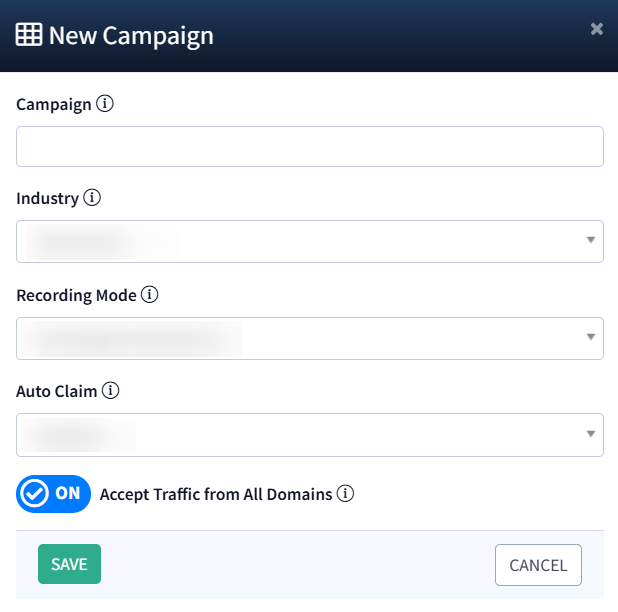618x612 pixels.
Task: Click Accept Traffic from All Domains text
Action: pyautogui.click(x=216, y=494)
